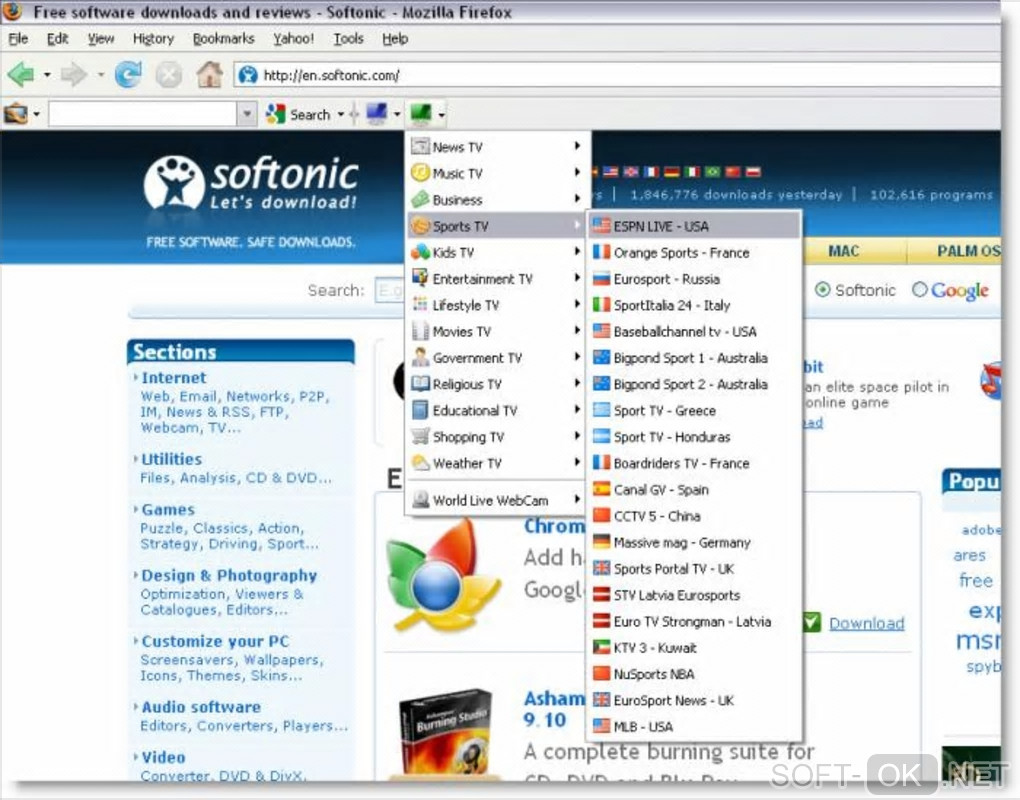Image resolution: width=1020 pixels, height=800 pixels.
Task: Open the World Live WebCam submenu
Action: coord(496,500)
